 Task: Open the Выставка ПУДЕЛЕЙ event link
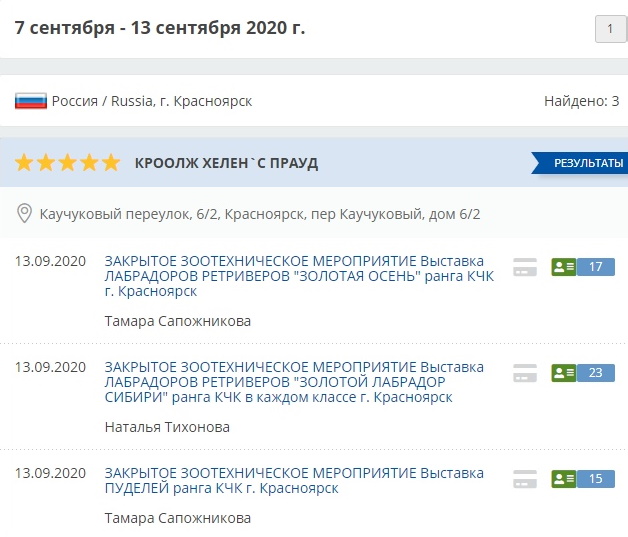pyautogui.click(x=293, y=480)
